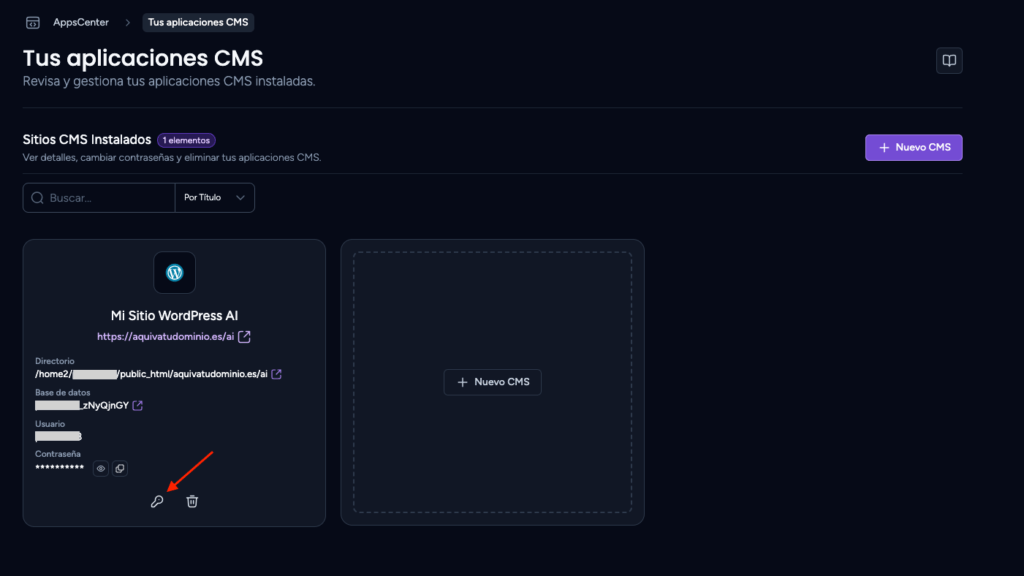Expand the Por Título sort dropdown
Screen dimensions: 1024x576
[214, 198]
